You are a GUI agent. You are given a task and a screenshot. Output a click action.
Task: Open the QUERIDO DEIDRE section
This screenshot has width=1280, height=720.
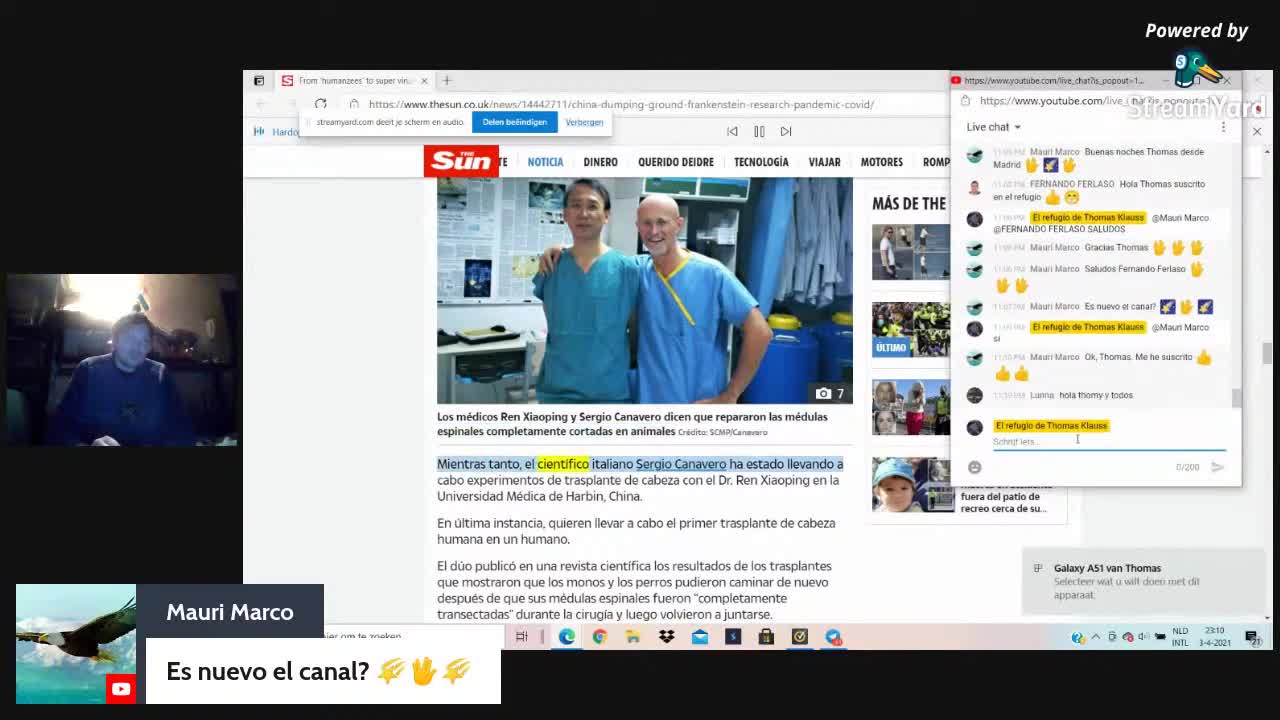pos(676,162)
